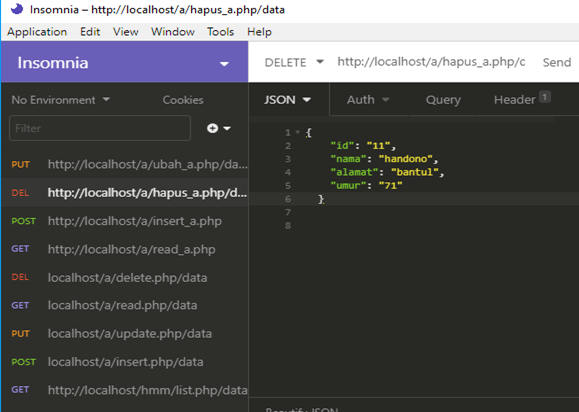This screenshot has width=579, height=412.
Task: Select the DEL localhost/a/delete.php/data request
Action: click(125, 277)
